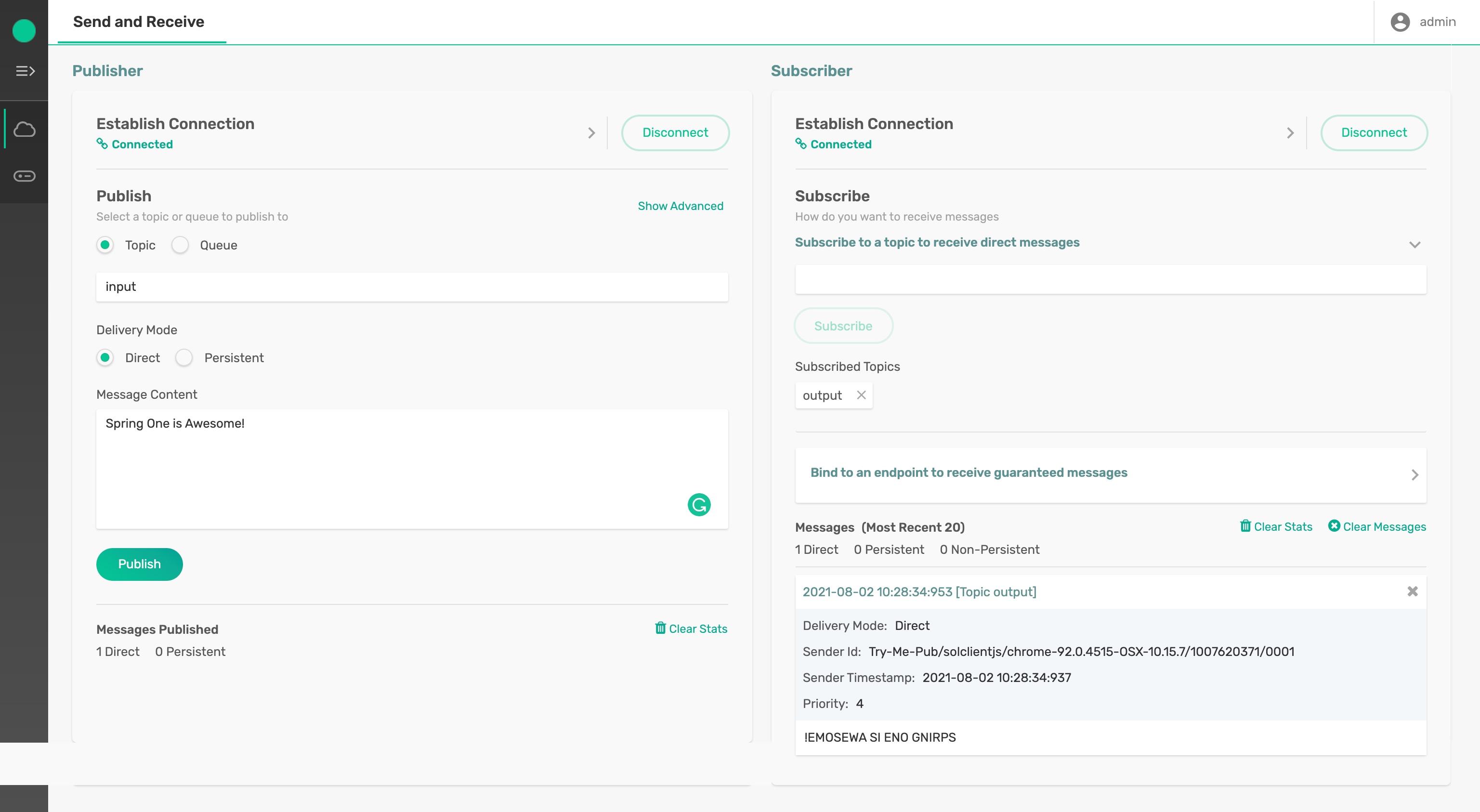This screenshot has height=812, width=1480.
Task: Select Persistent delivery mode
Action: [184, 358]
